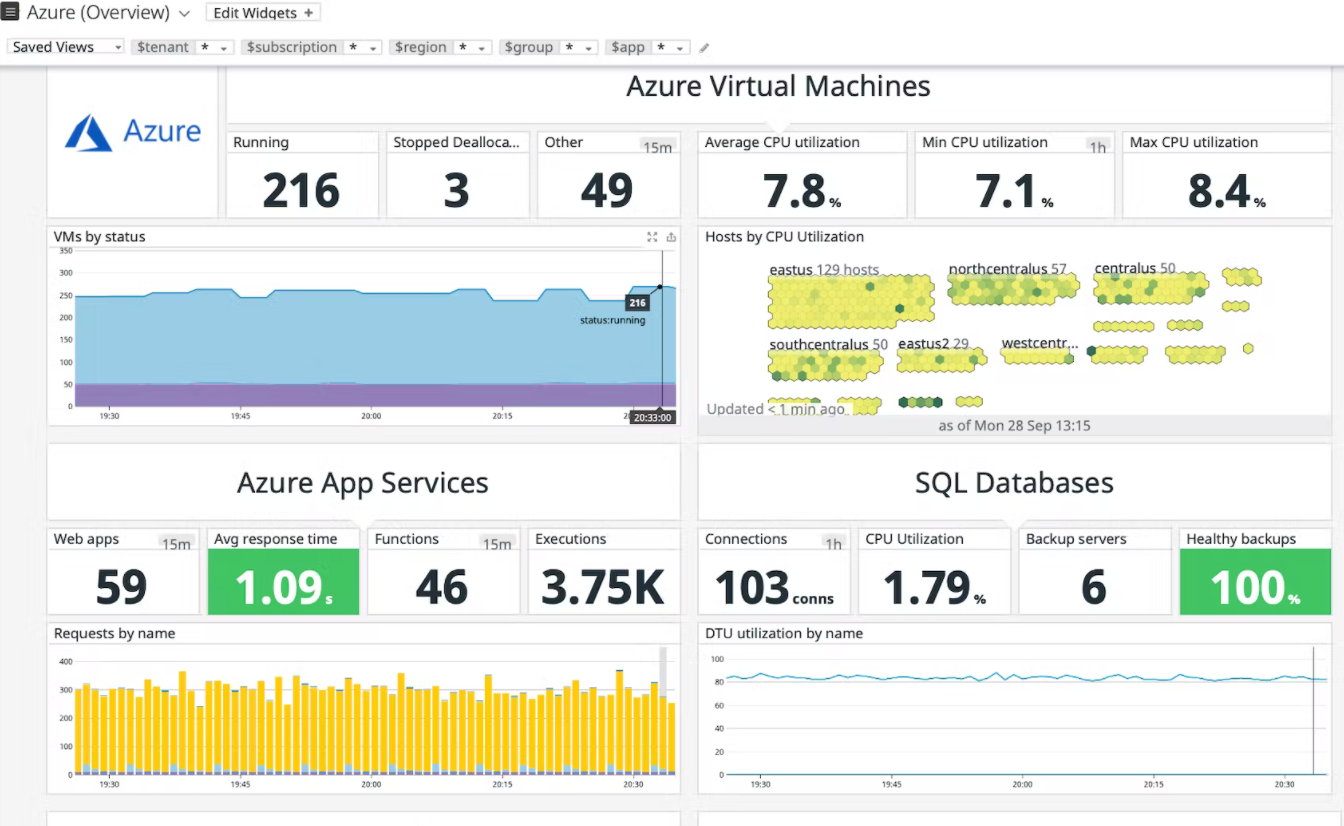
Task: Expand the Azure (Overview) title dropdown
Action: coord(185,12)
